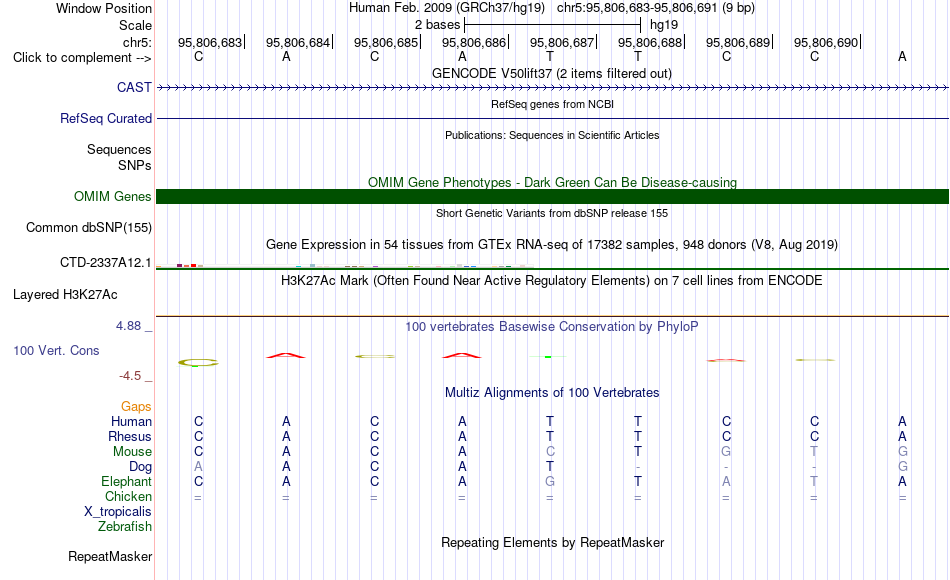The image size is (950, 580).
Task: Select the OMIM Genes track label
Action: (x=112, y=196)
